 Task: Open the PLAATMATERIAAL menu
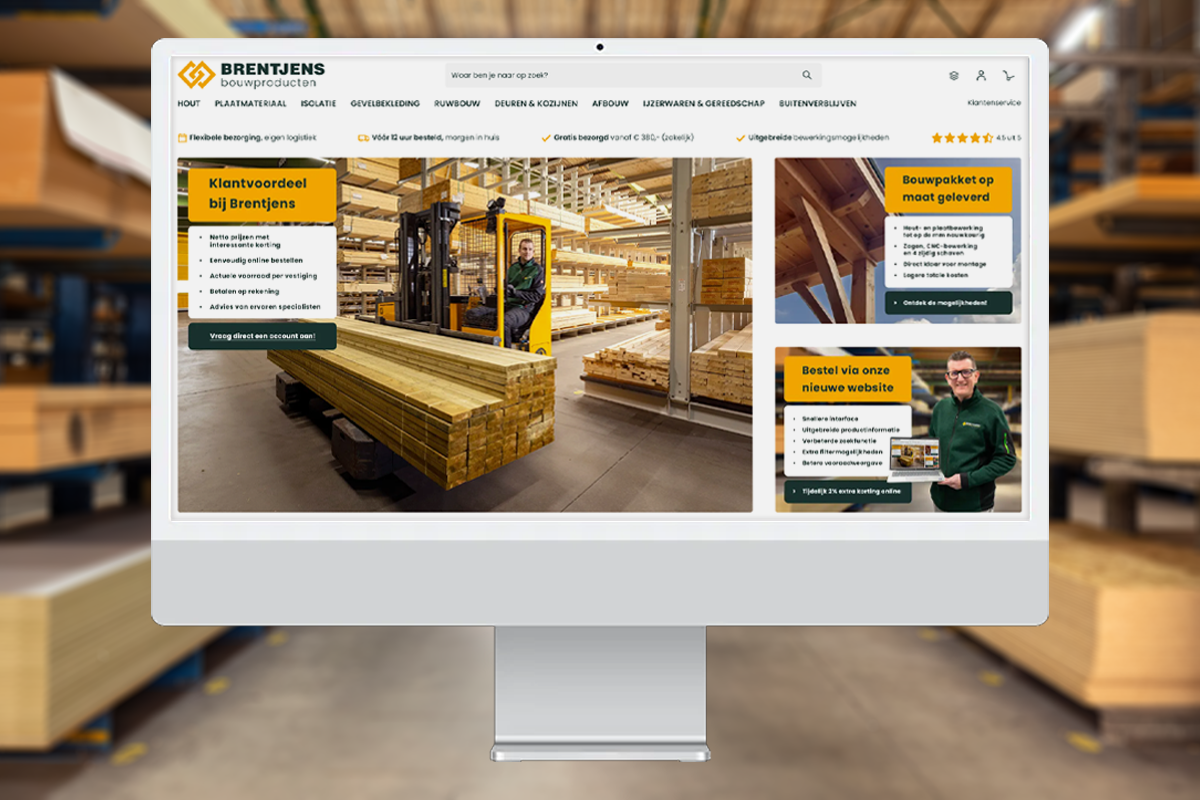250,103
